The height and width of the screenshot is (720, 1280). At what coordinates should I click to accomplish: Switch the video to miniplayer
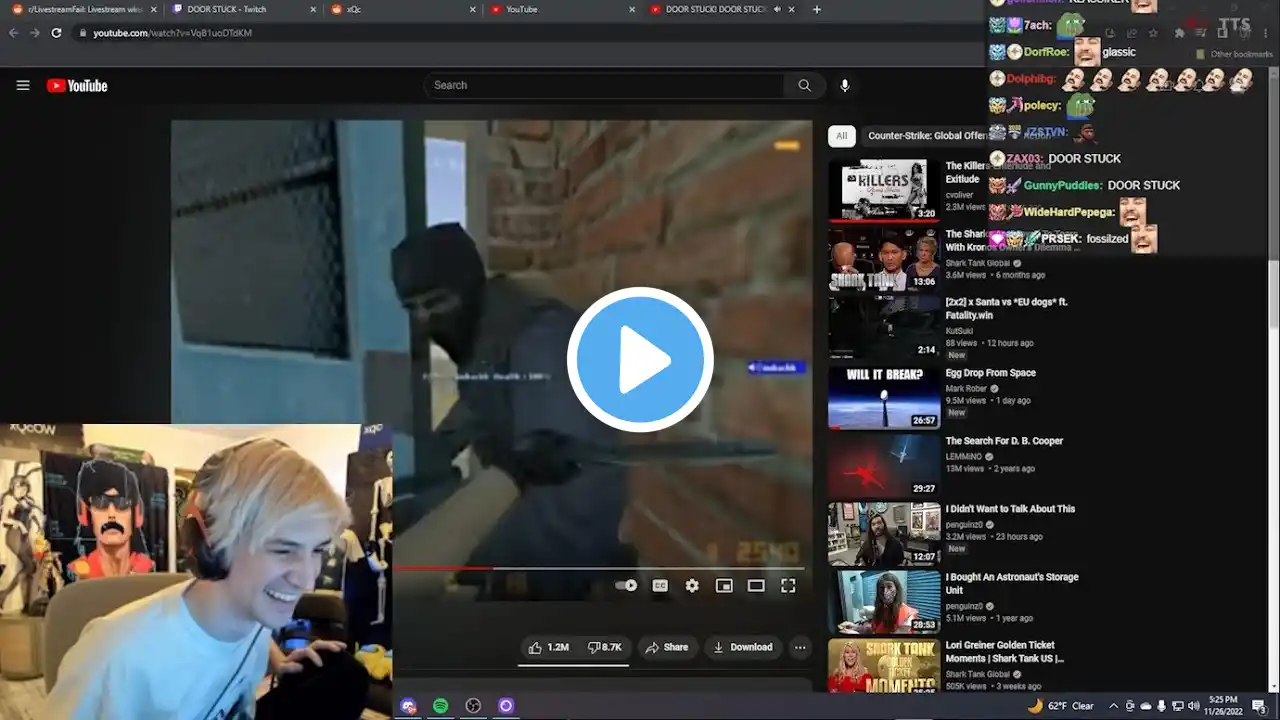click(x=724, y=586)
